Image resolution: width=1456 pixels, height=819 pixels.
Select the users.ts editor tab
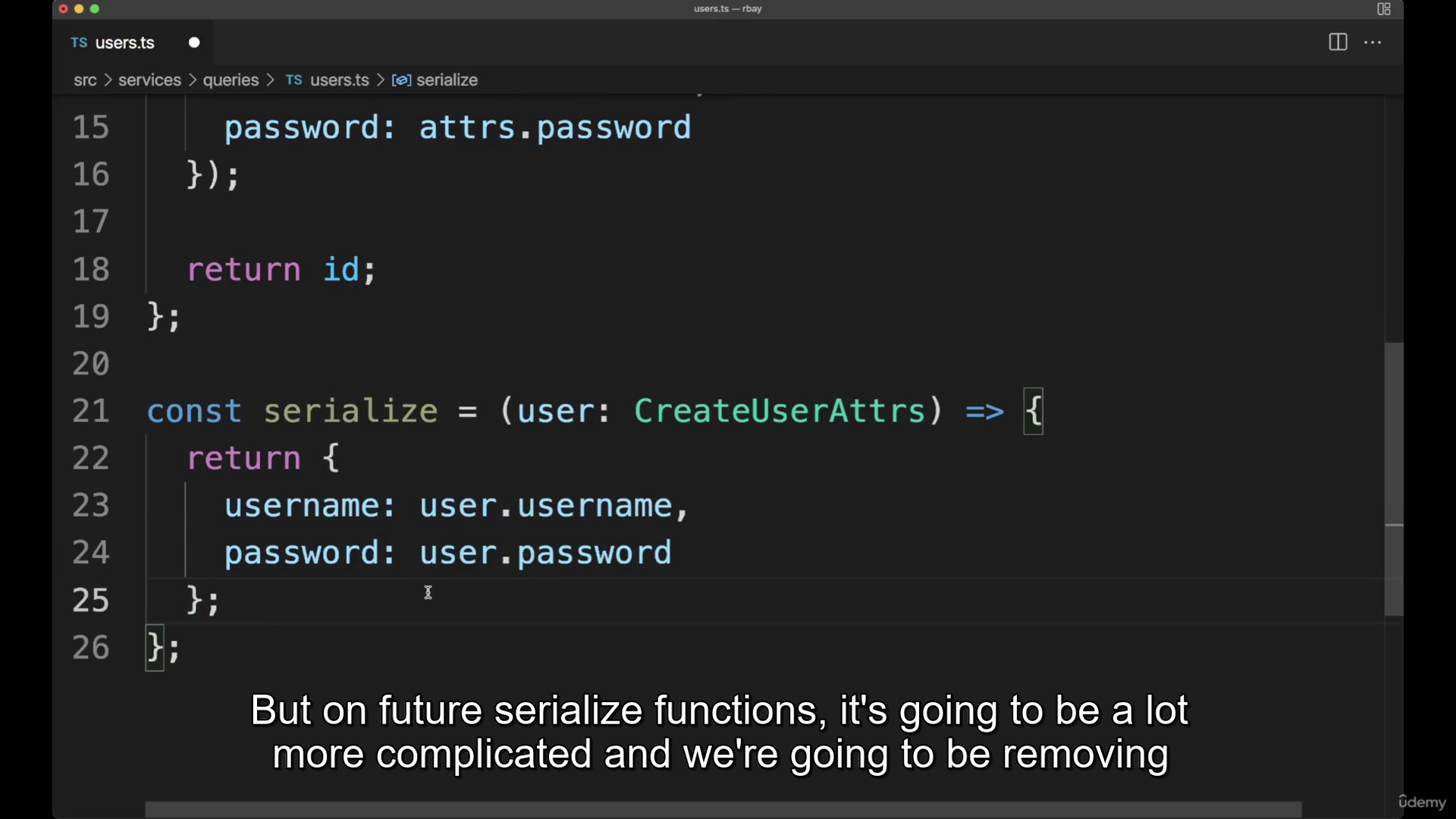click(x=125, y=42)
